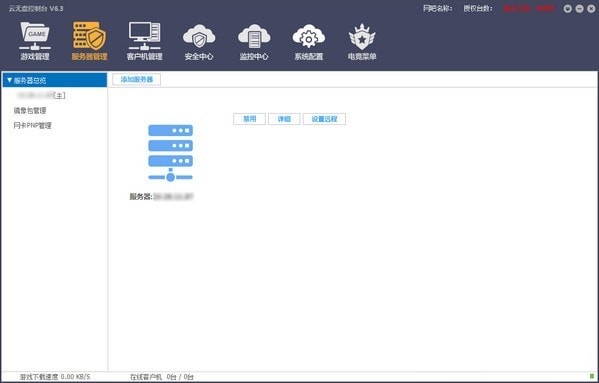Open the 电竞菜单 esports menu
599x383 pixels.
pos(362,42)
